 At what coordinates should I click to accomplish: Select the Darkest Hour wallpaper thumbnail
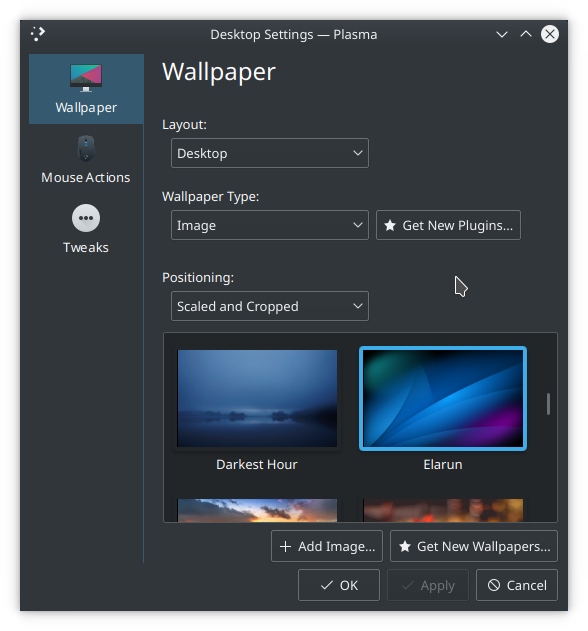click(257, 398)
